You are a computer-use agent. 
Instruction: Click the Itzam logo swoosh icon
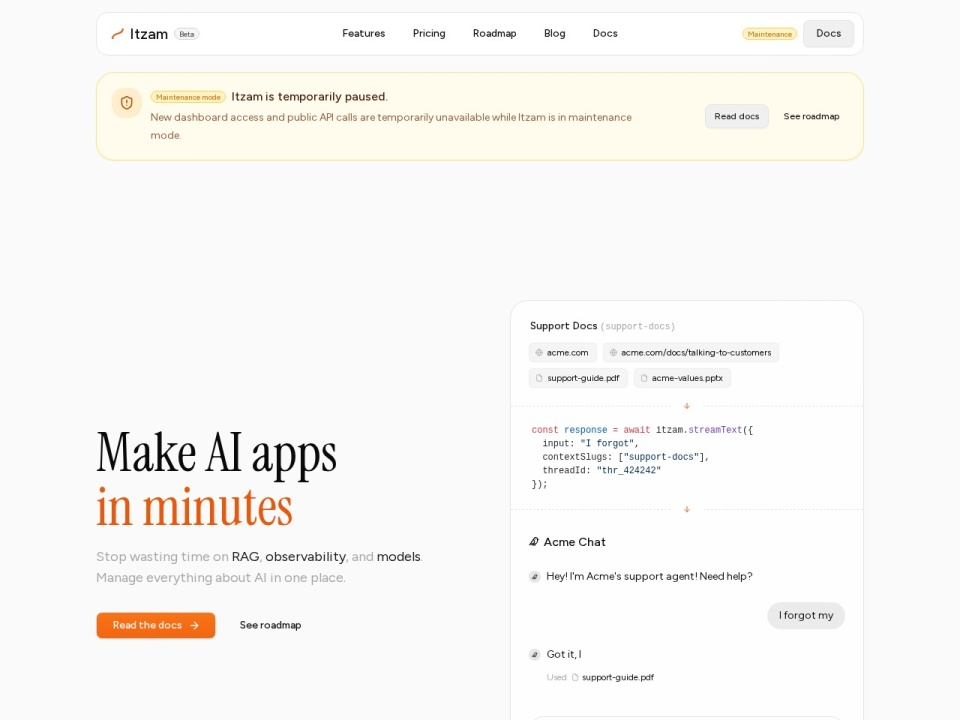(x=118, y=34)
